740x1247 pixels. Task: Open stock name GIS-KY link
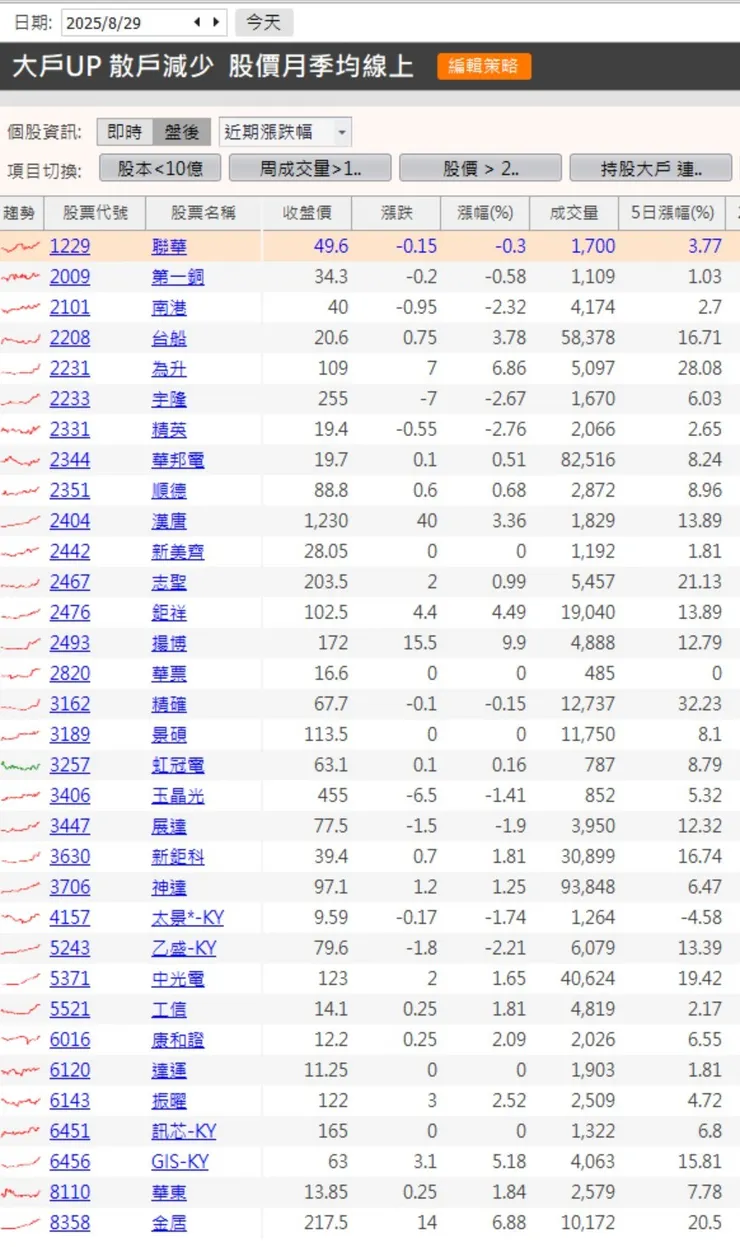[180, 1161]
